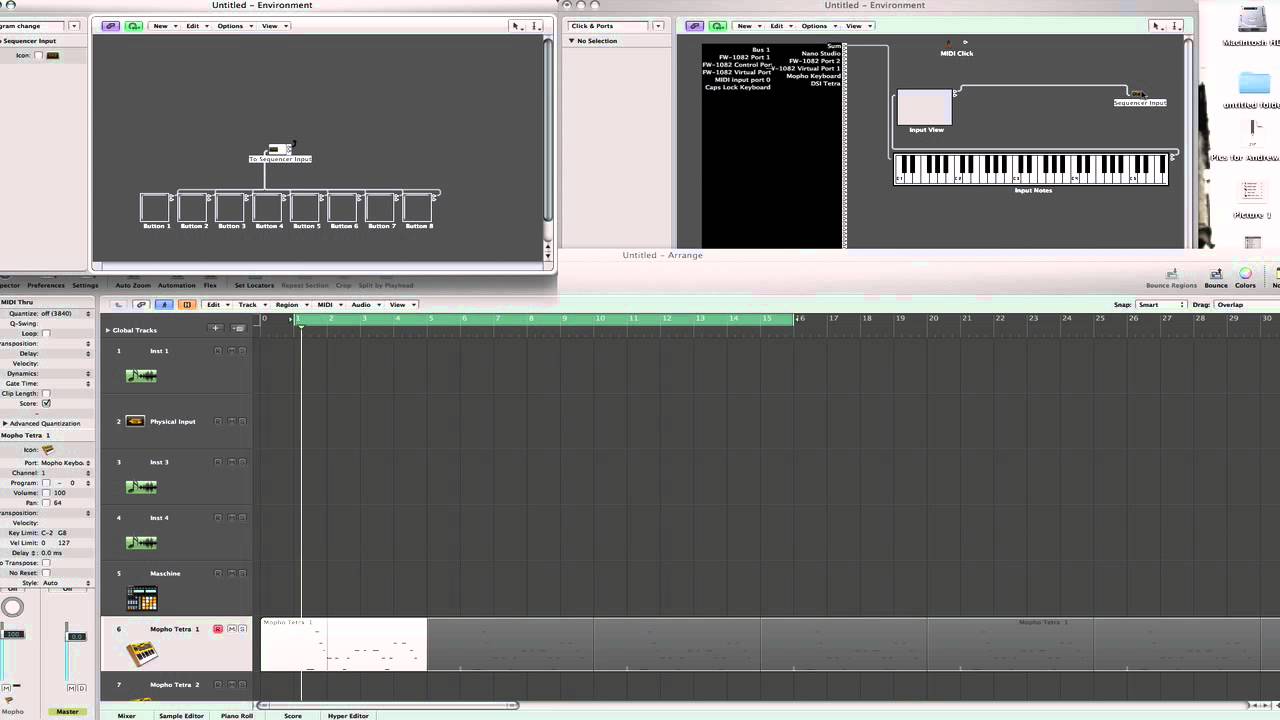This screenshot has width=1280, height=720.
Task: Click the Bounce toolbar icon
Action: coord(1216,278)
